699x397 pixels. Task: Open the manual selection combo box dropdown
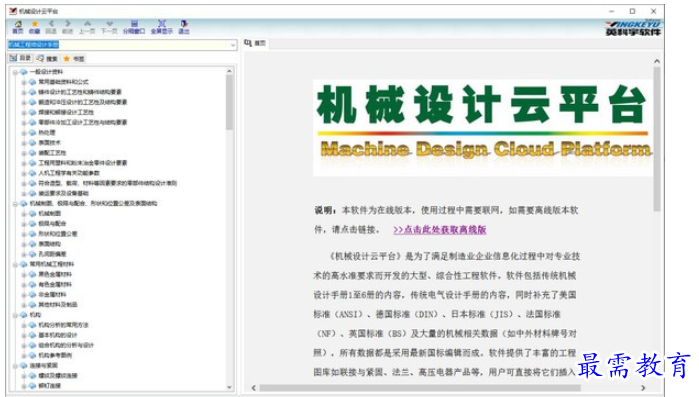(x=233, y=45)
